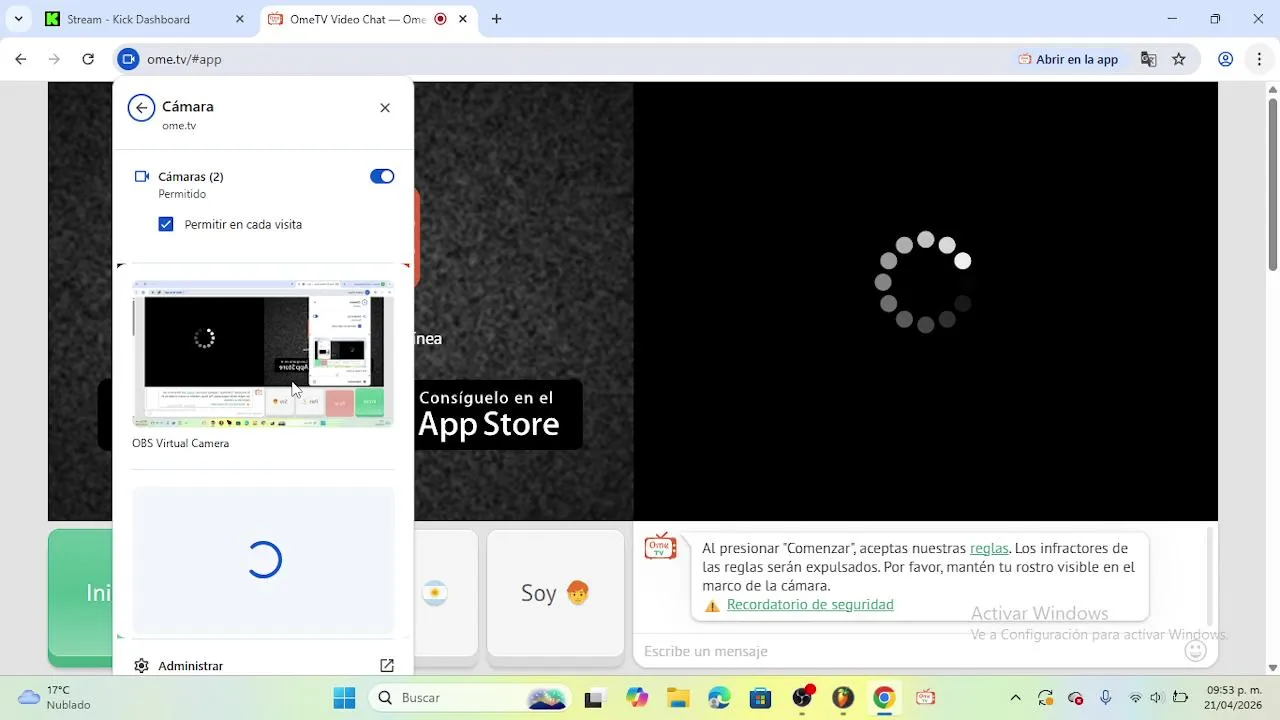
Task: Click the recording indicator on the OmeTV tab
Action: (440, 19)
